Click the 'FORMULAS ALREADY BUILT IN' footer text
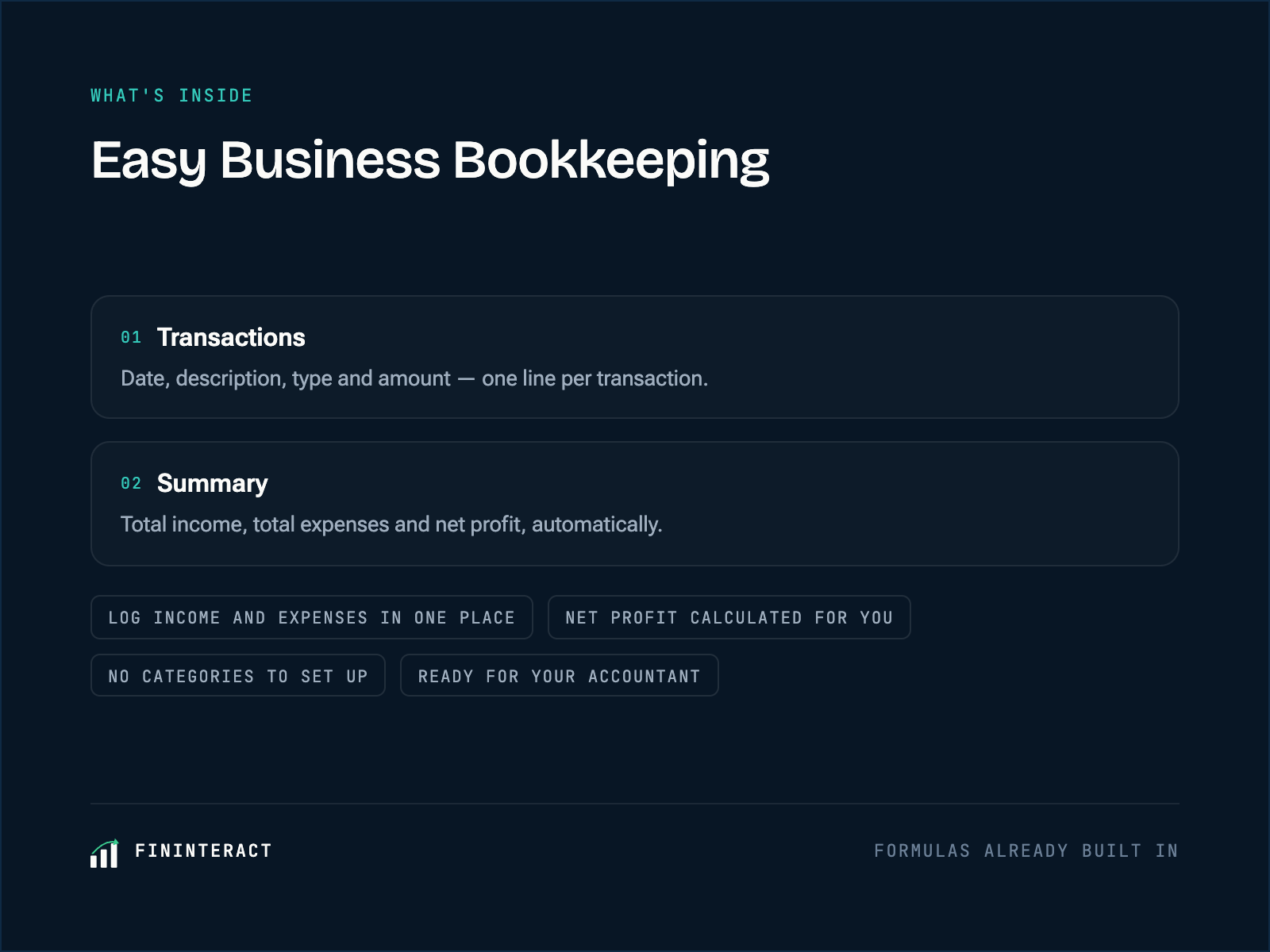The height and width of the screenshot is (952, 1270). coord(1026,851)
